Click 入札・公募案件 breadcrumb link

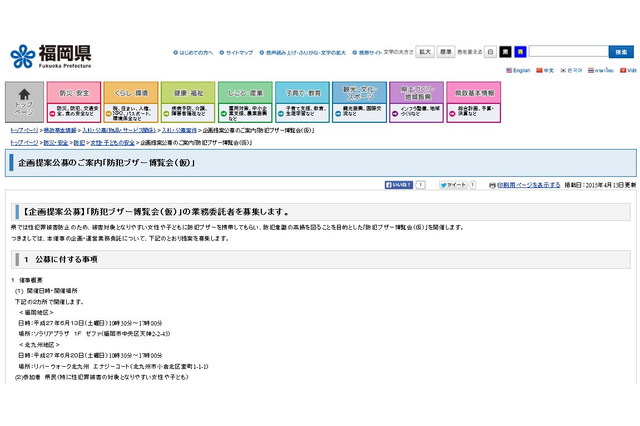pyautogui.click(x=179, y=130)
